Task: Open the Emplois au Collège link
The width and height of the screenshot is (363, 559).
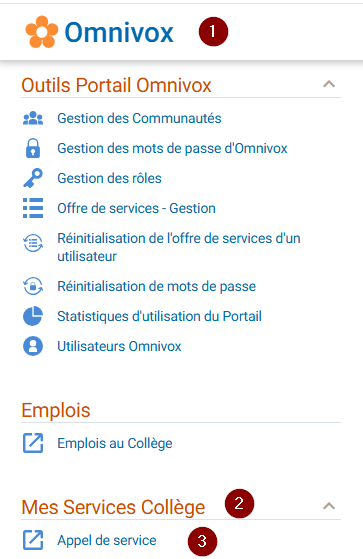Action: tap(115, 443)
